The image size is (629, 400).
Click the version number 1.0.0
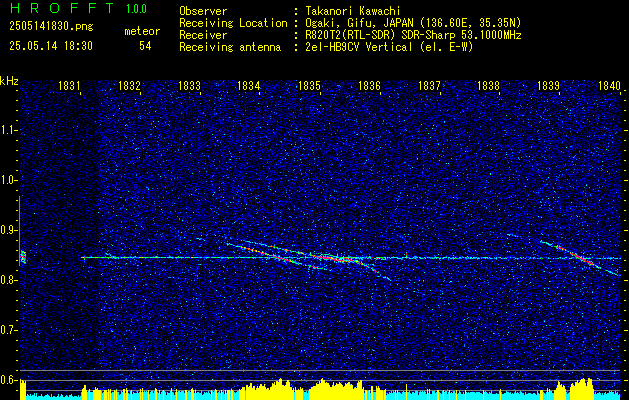pos(136,9)
